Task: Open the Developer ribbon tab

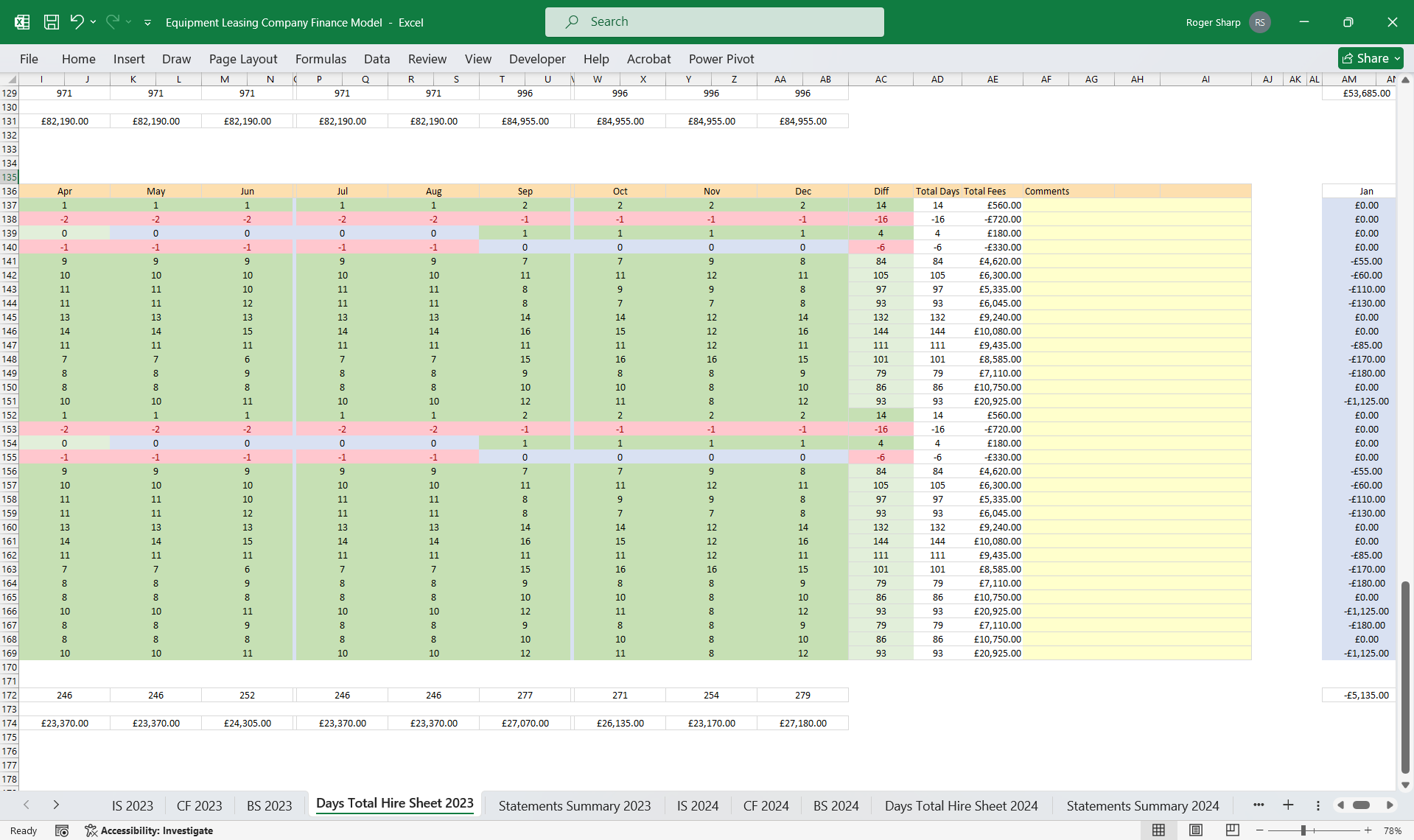Action: (x=537, y=59)
